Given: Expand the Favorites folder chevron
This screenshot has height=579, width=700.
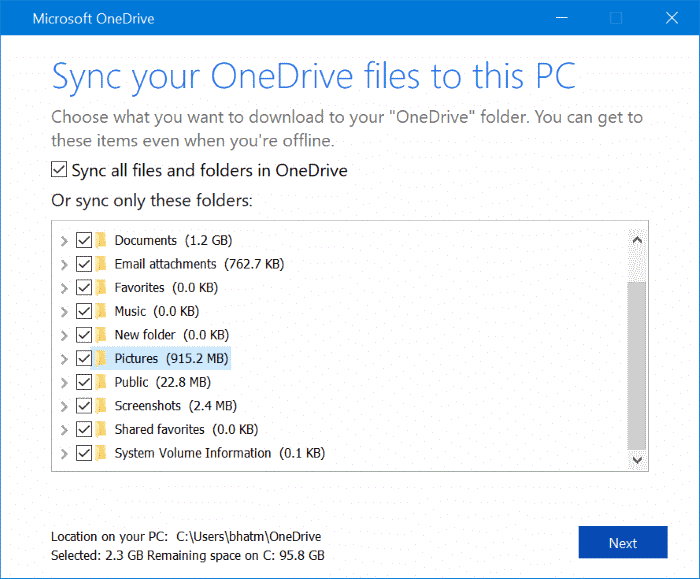Looking at the screenshot, I should tap(64, 288).
